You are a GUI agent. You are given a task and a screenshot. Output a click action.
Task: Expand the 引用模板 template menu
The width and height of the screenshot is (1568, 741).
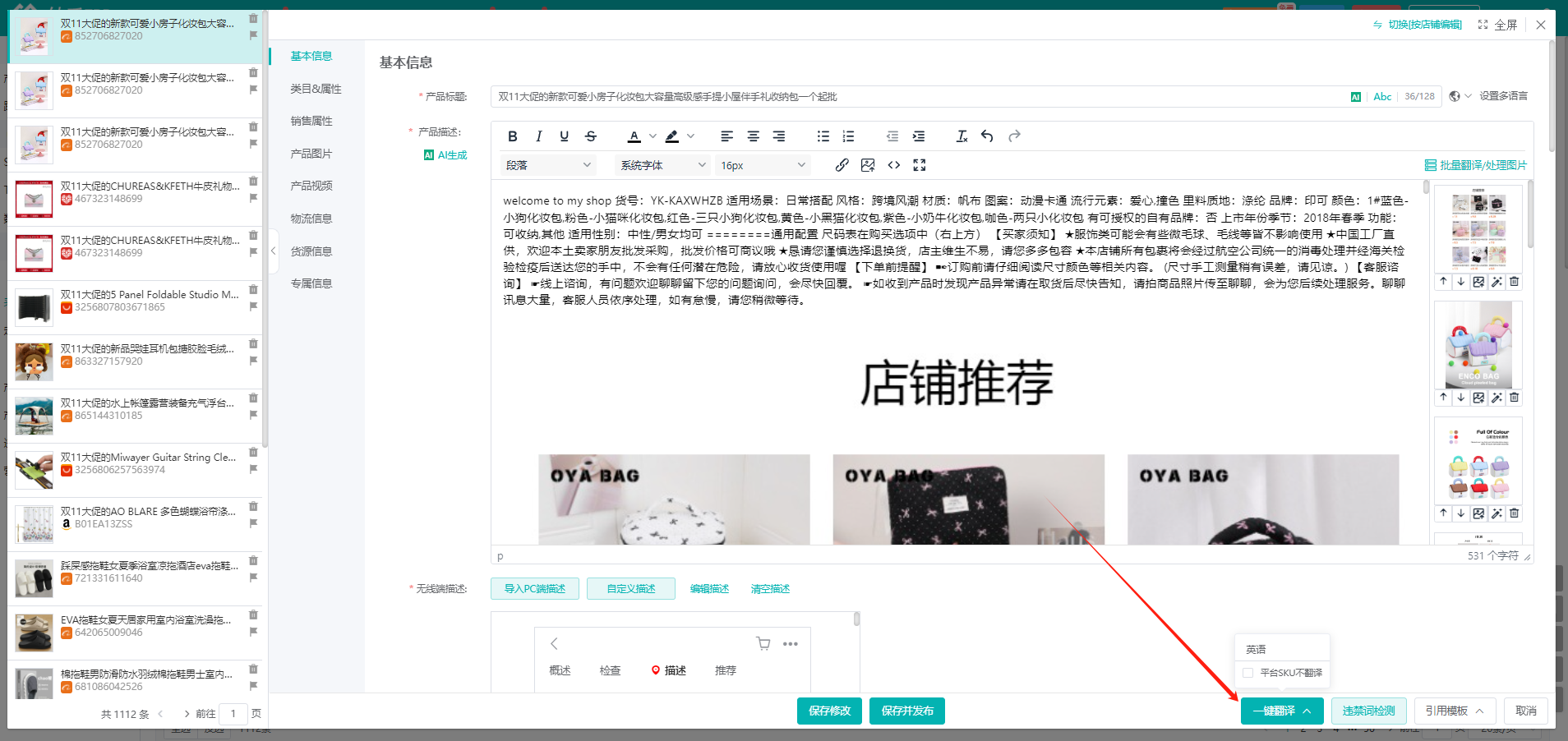[x=1454, y=711]
